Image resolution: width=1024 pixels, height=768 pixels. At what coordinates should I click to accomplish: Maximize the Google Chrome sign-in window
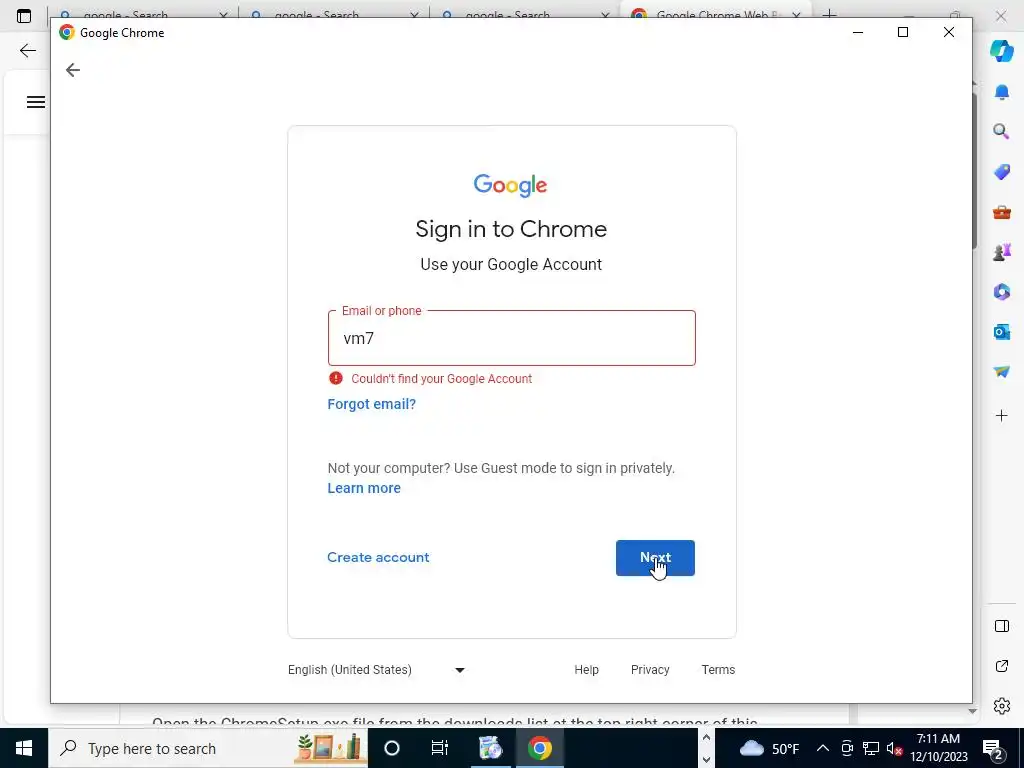pos(903,32)
